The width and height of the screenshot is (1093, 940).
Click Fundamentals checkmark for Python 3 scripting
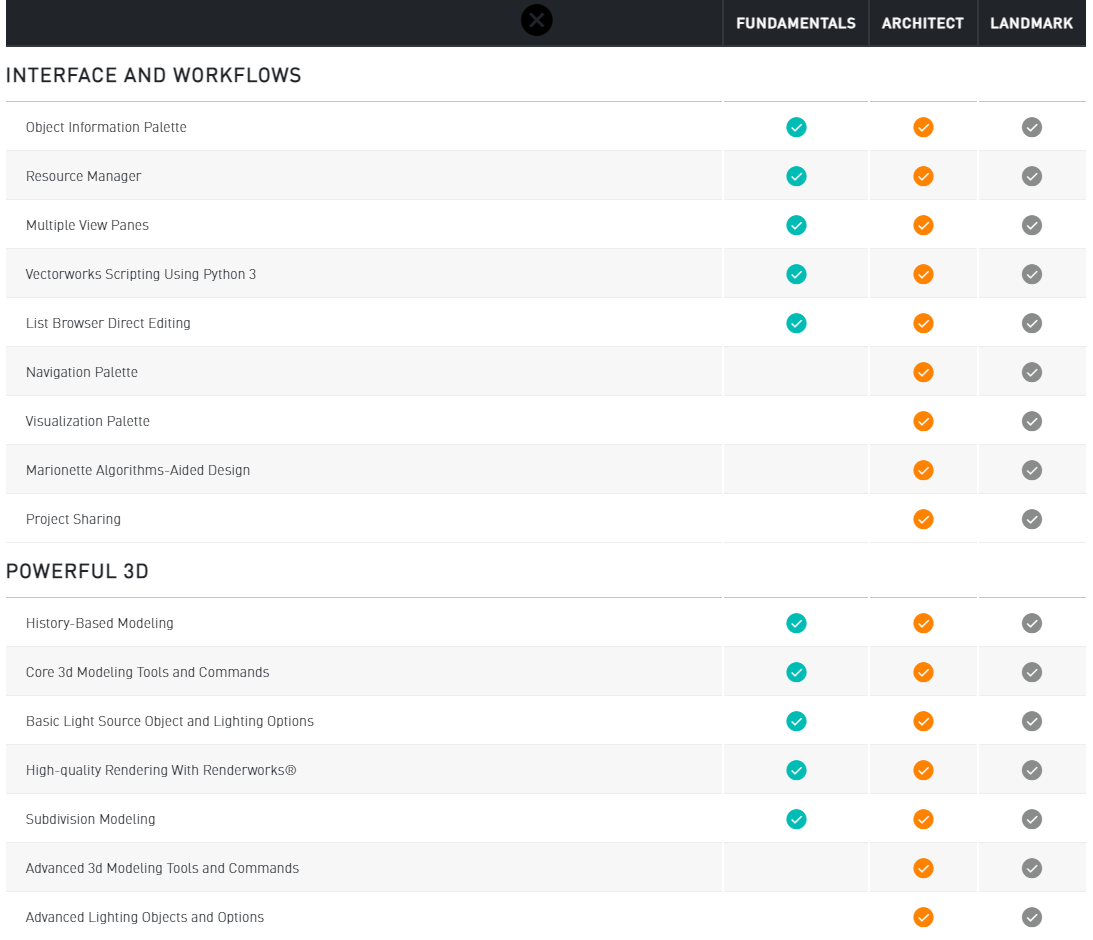point(796,274)
